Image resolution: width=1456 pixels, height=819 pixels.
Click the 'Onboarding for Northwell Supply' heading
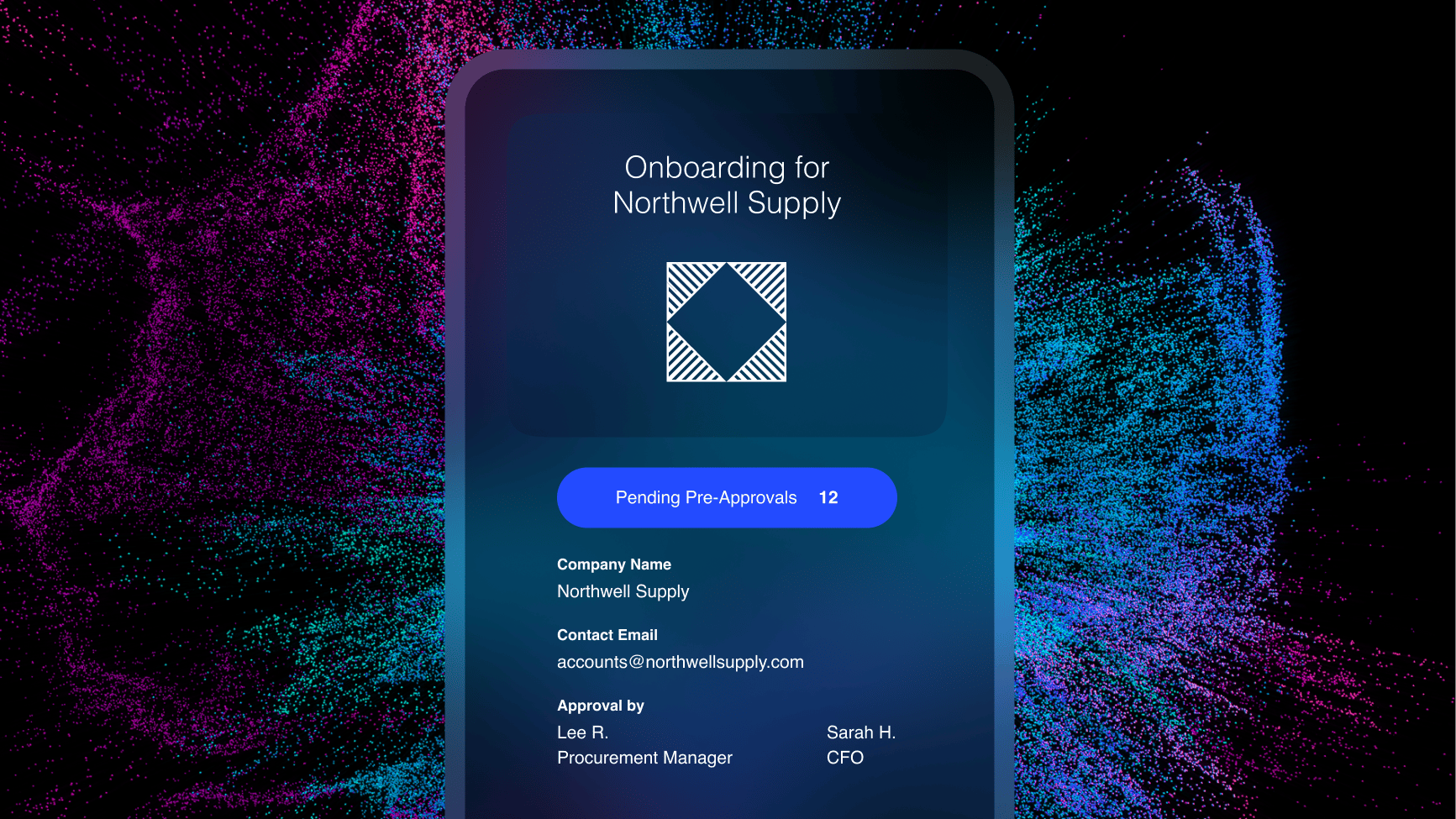click(x=727, y=185)
